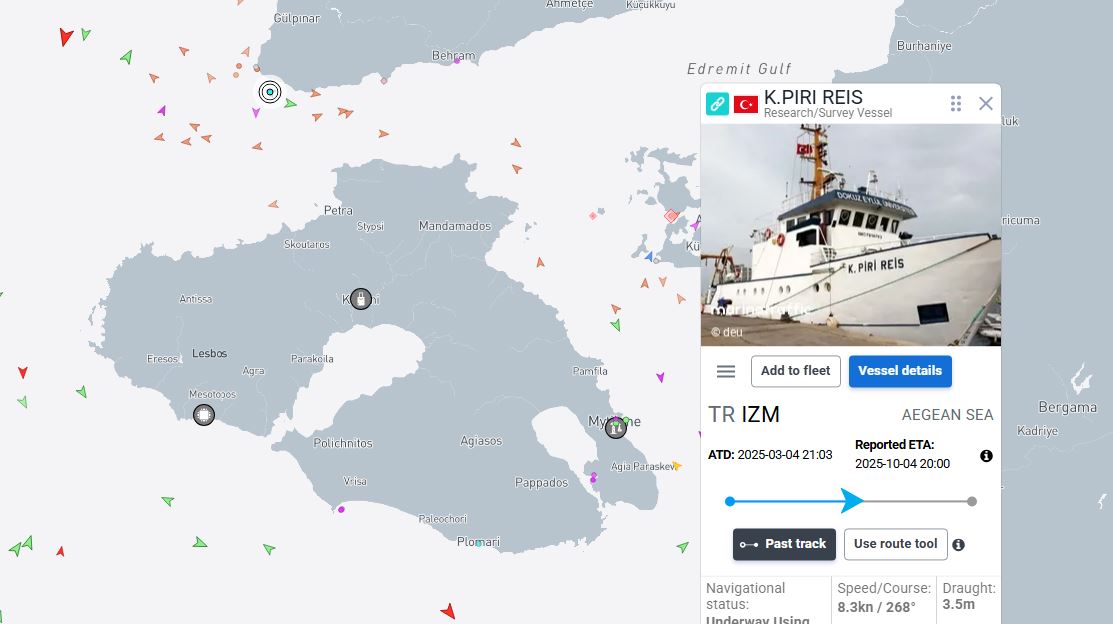1113x624 pixels.
Task: Toggle the Past track button
Action: point(783,544)
